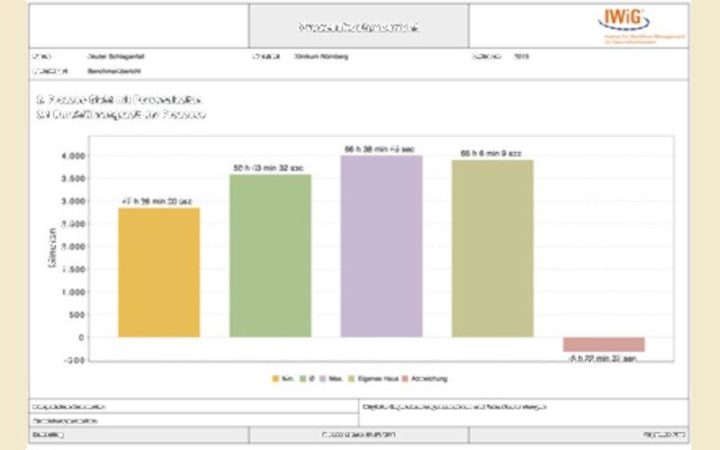Click the 'Benchmarkübersicht' text

pos(114,71)
